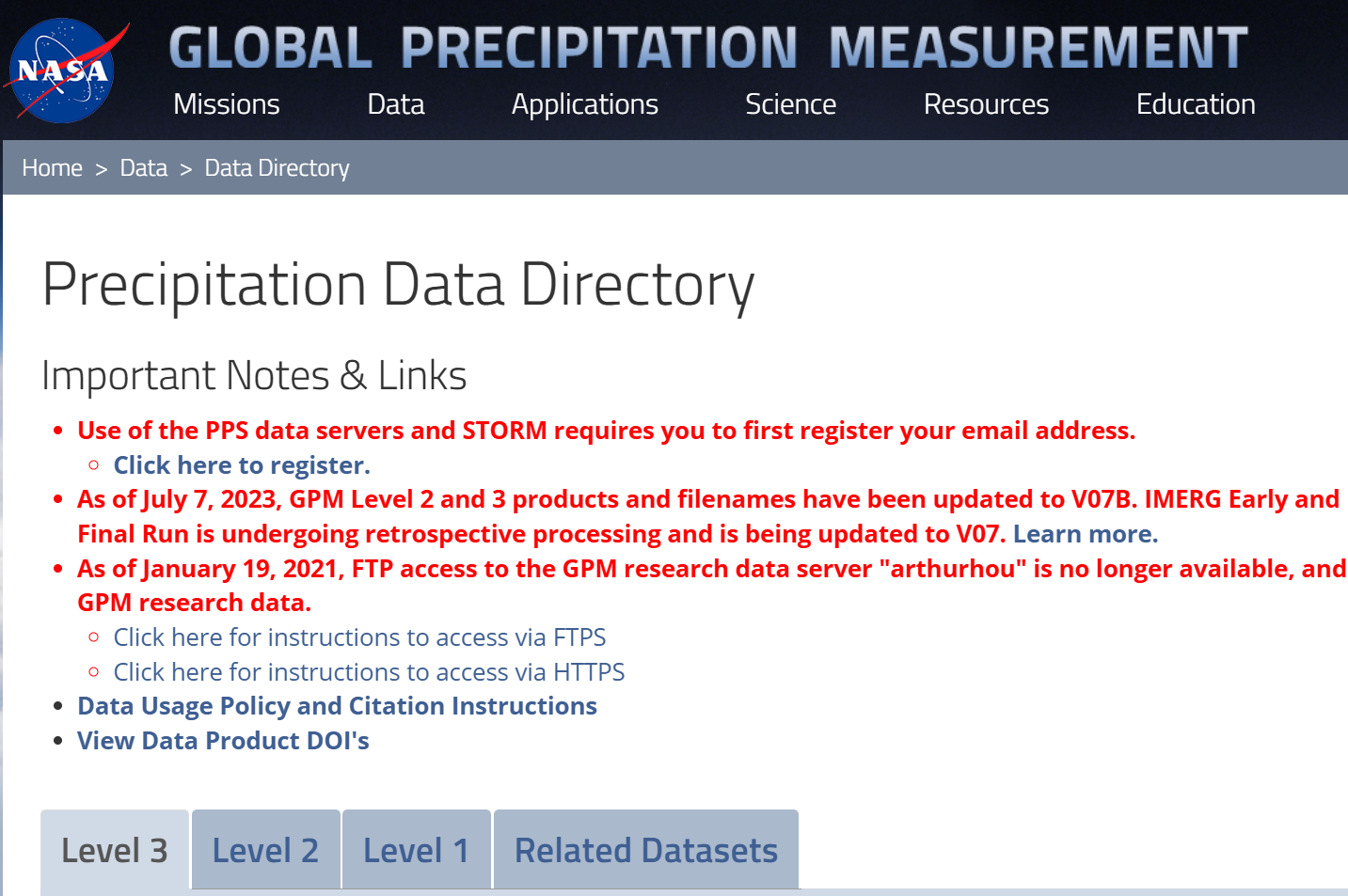Click the Precipitation Data Directory heading

[398, 286]
